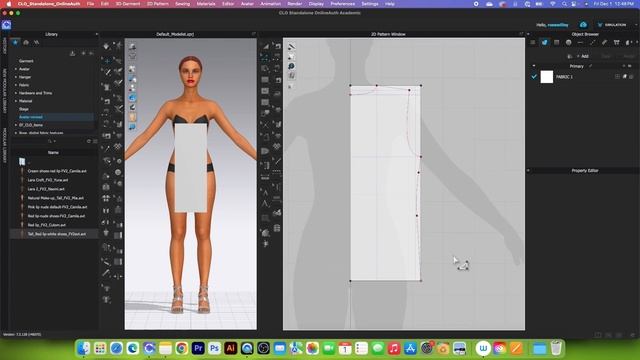This screenshot has height=360, width=640.
Task: Click the blue cloud icon in header
Action: [583, 25]
